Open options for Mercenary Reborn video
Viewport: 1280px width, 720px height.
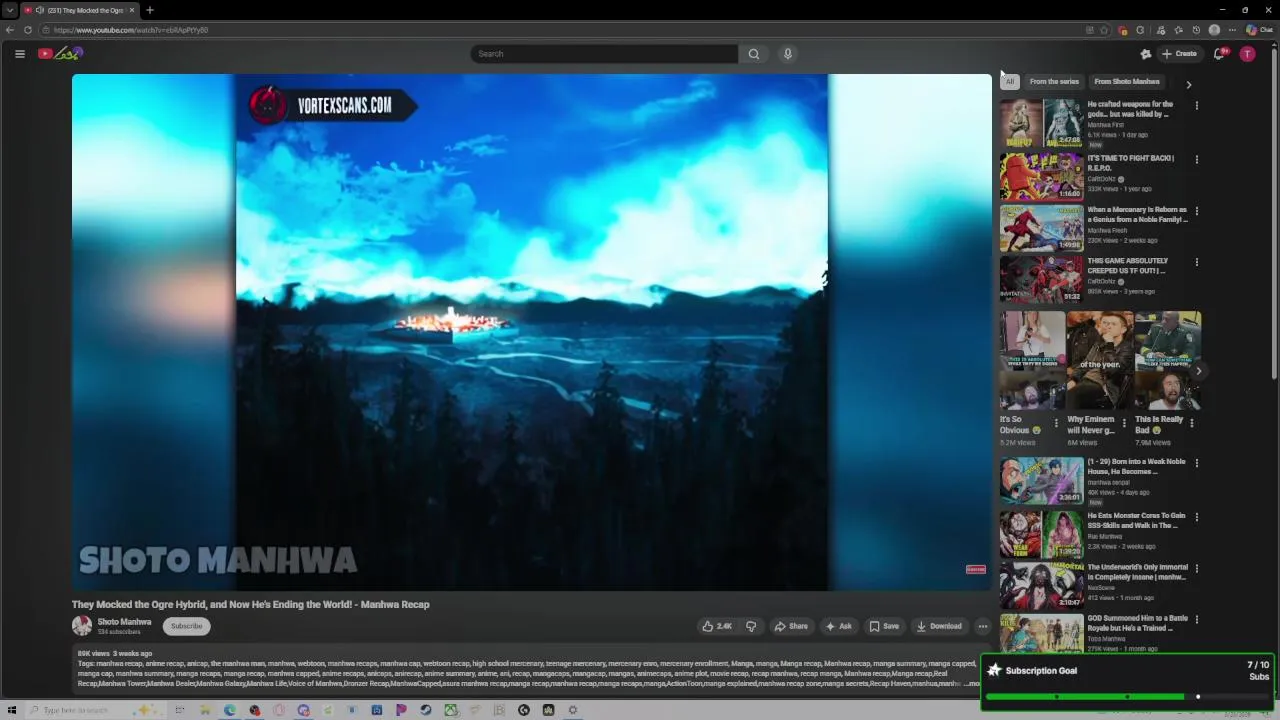click(1196, 211)
